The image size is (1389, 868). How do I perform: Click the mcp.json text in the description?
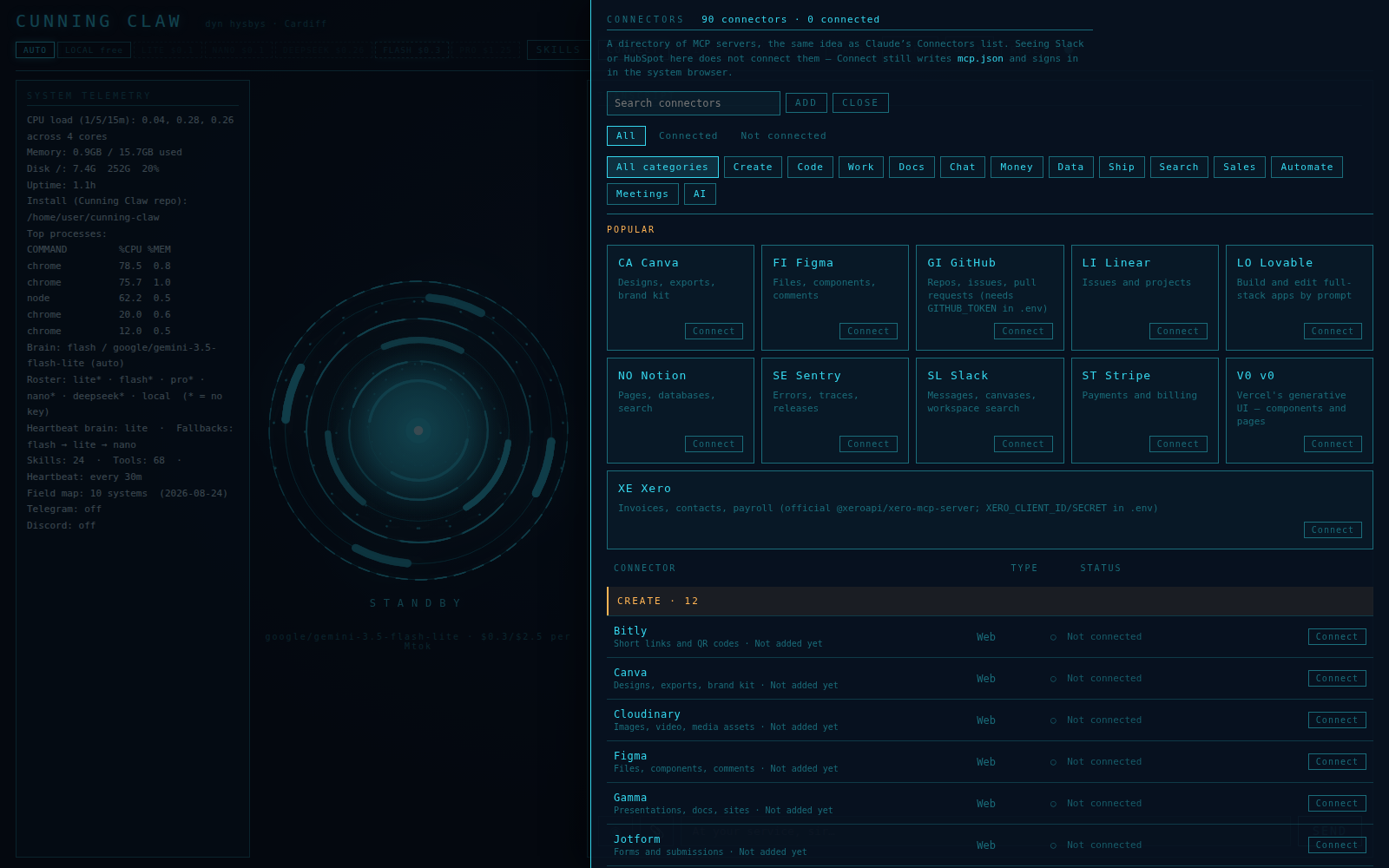click(980, 59)
